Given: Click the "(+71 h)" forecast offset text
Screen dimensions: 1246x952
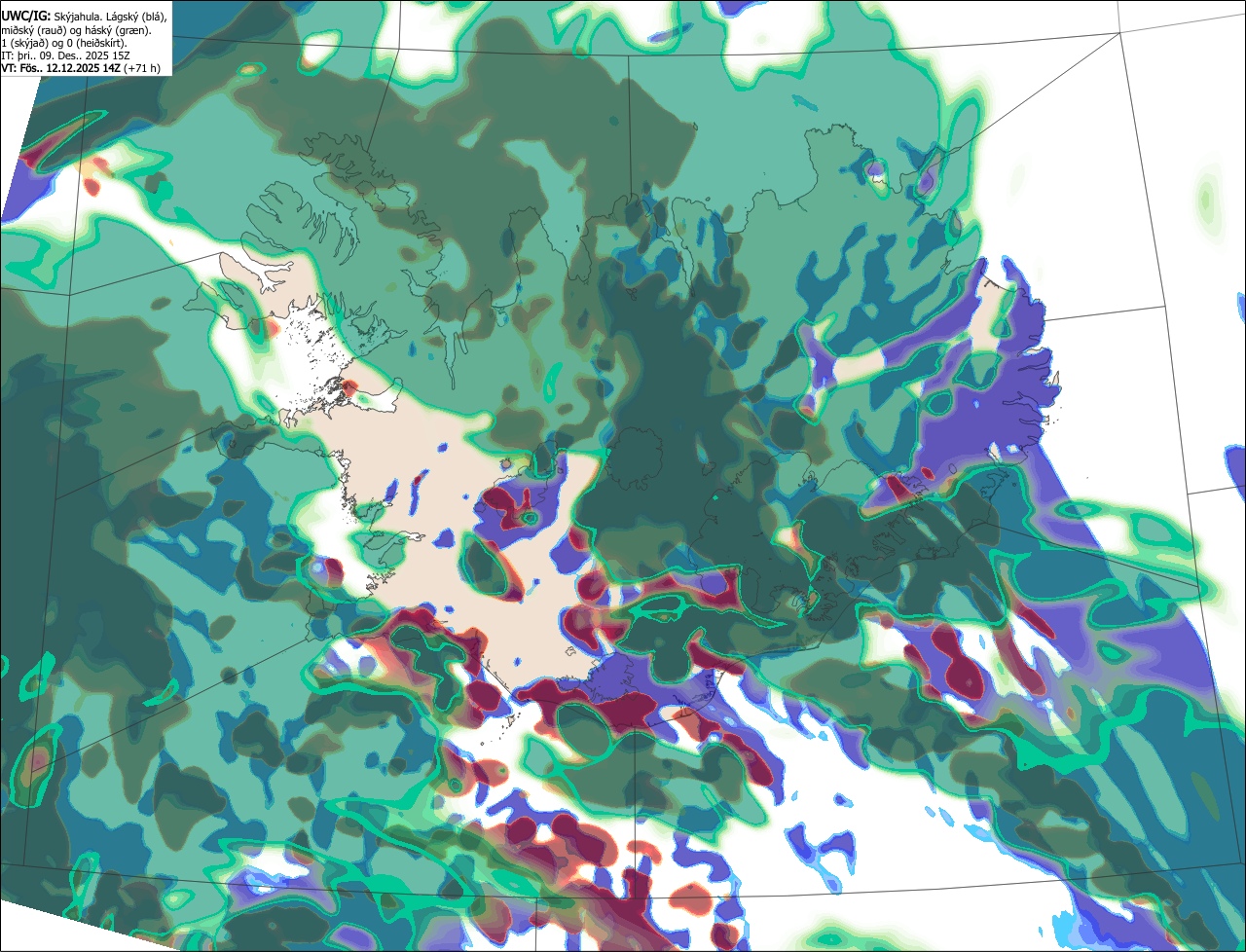Looking at the screenshot, I should point(142,68).
